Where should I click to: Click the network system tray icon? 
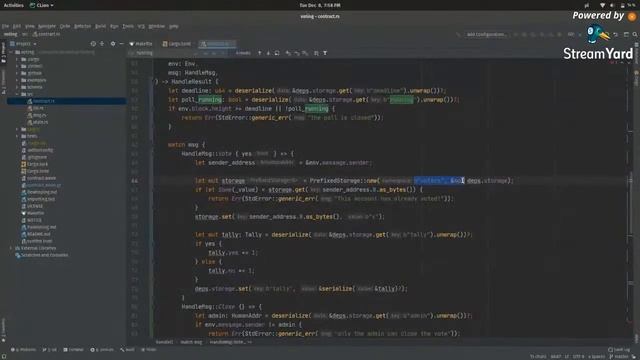pos(602,5)
